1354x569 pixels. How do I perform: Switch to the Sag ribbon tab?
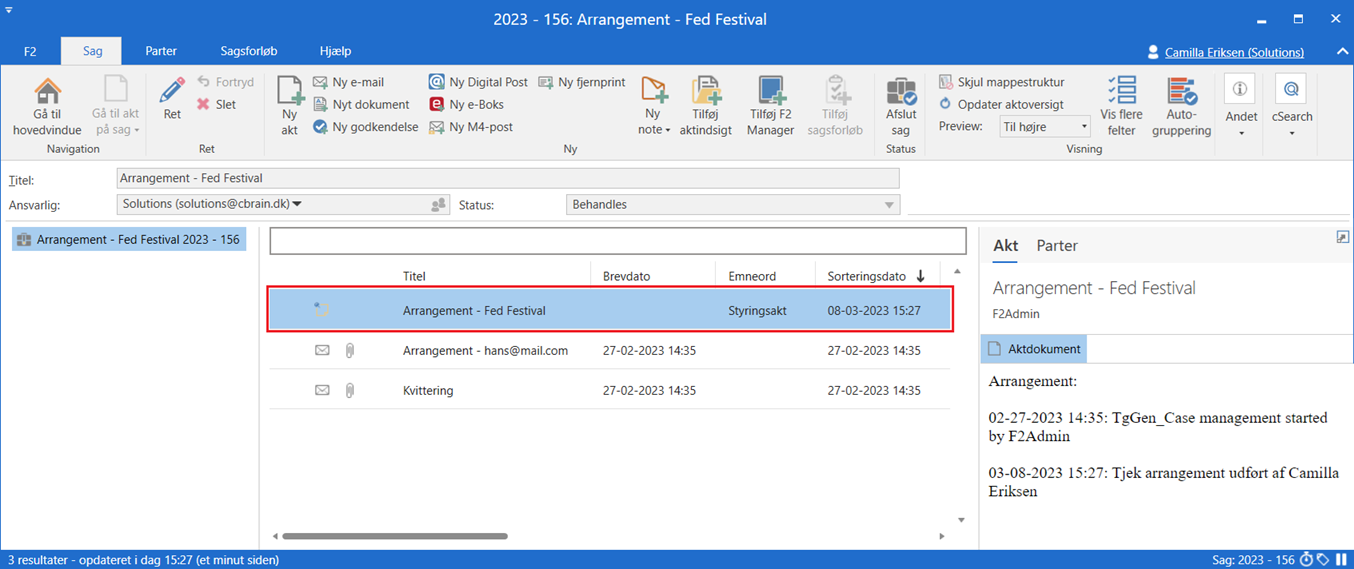pos(92,51)
